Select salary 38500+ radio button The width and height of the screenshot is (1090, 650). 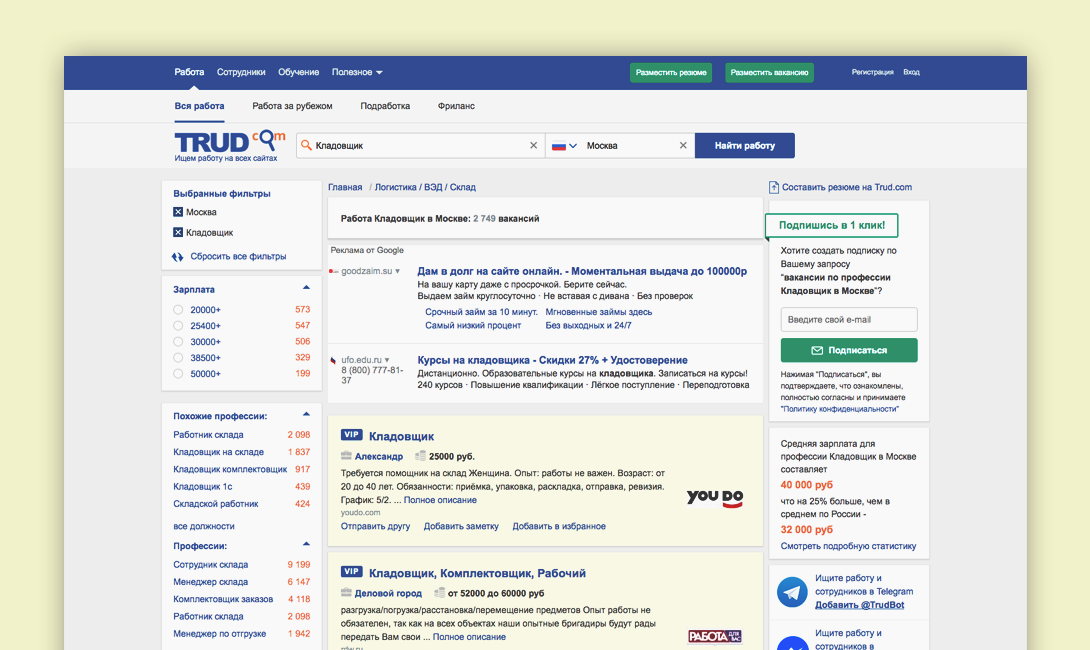pos(178,358)
